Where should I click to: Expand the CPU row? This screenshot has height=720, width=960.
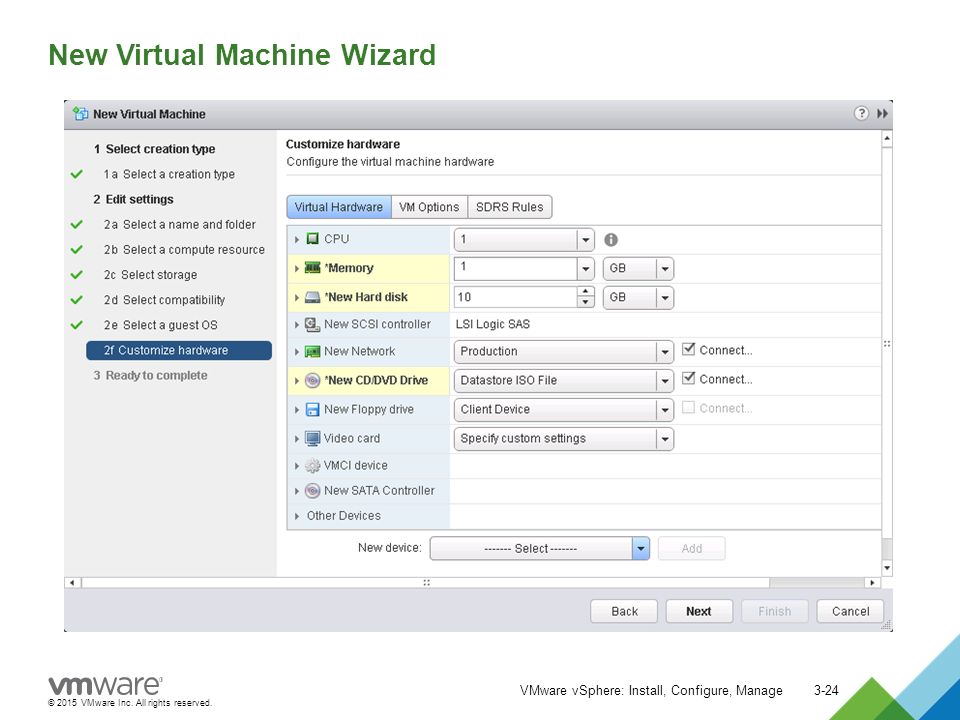pyautogui.click(x=297, y=239)
